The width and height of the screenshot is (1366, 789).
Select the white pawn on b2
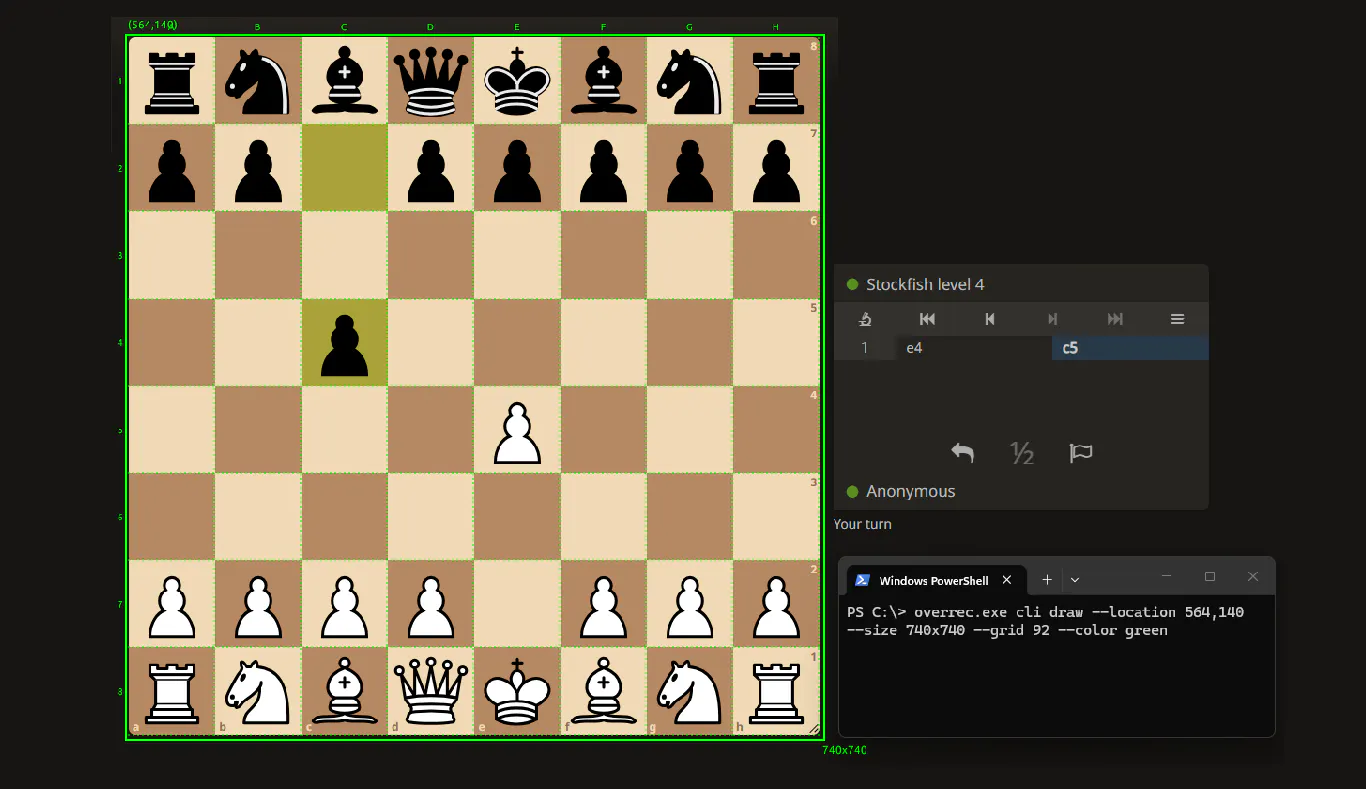click(258, 605)
